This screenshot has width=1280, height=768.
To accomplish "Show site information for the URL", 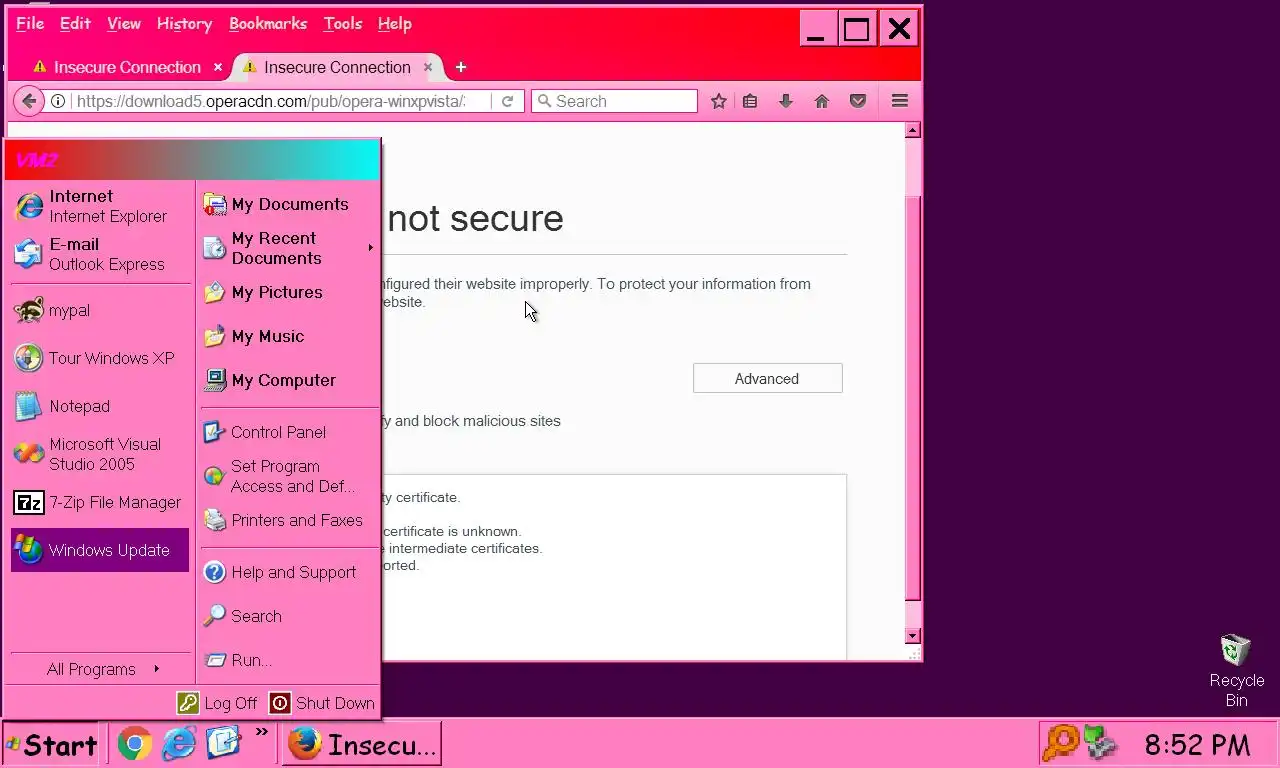I will click(x=58, y=101).
